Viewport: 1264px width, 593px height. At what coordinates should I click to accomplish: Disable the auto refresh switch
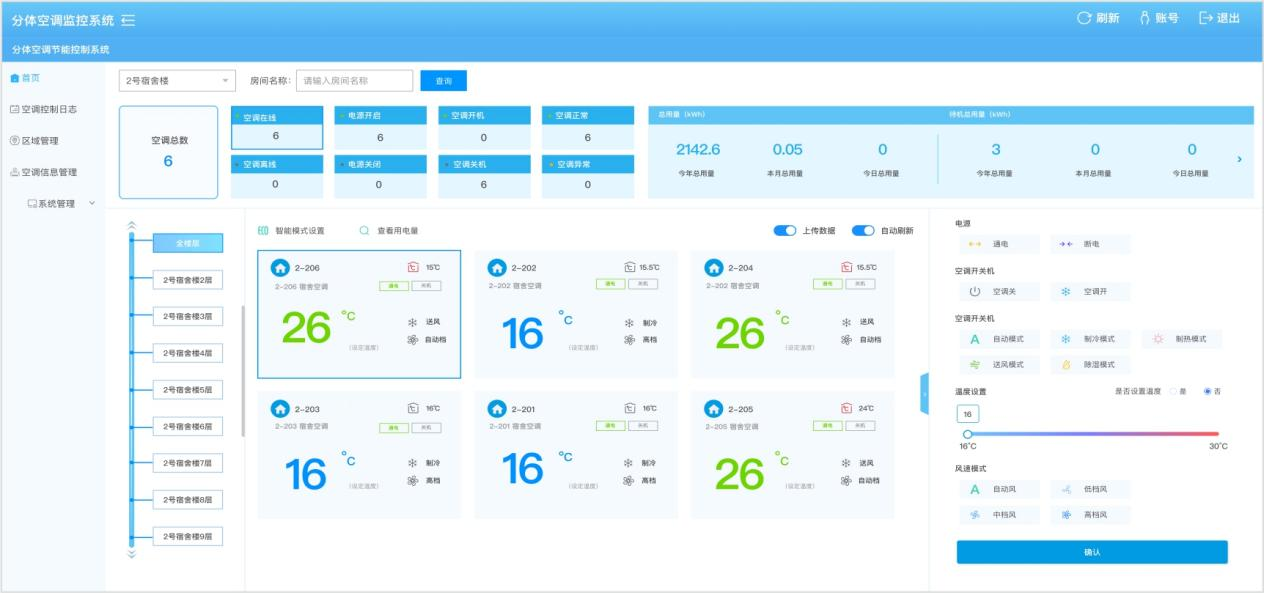pos(863,231)
